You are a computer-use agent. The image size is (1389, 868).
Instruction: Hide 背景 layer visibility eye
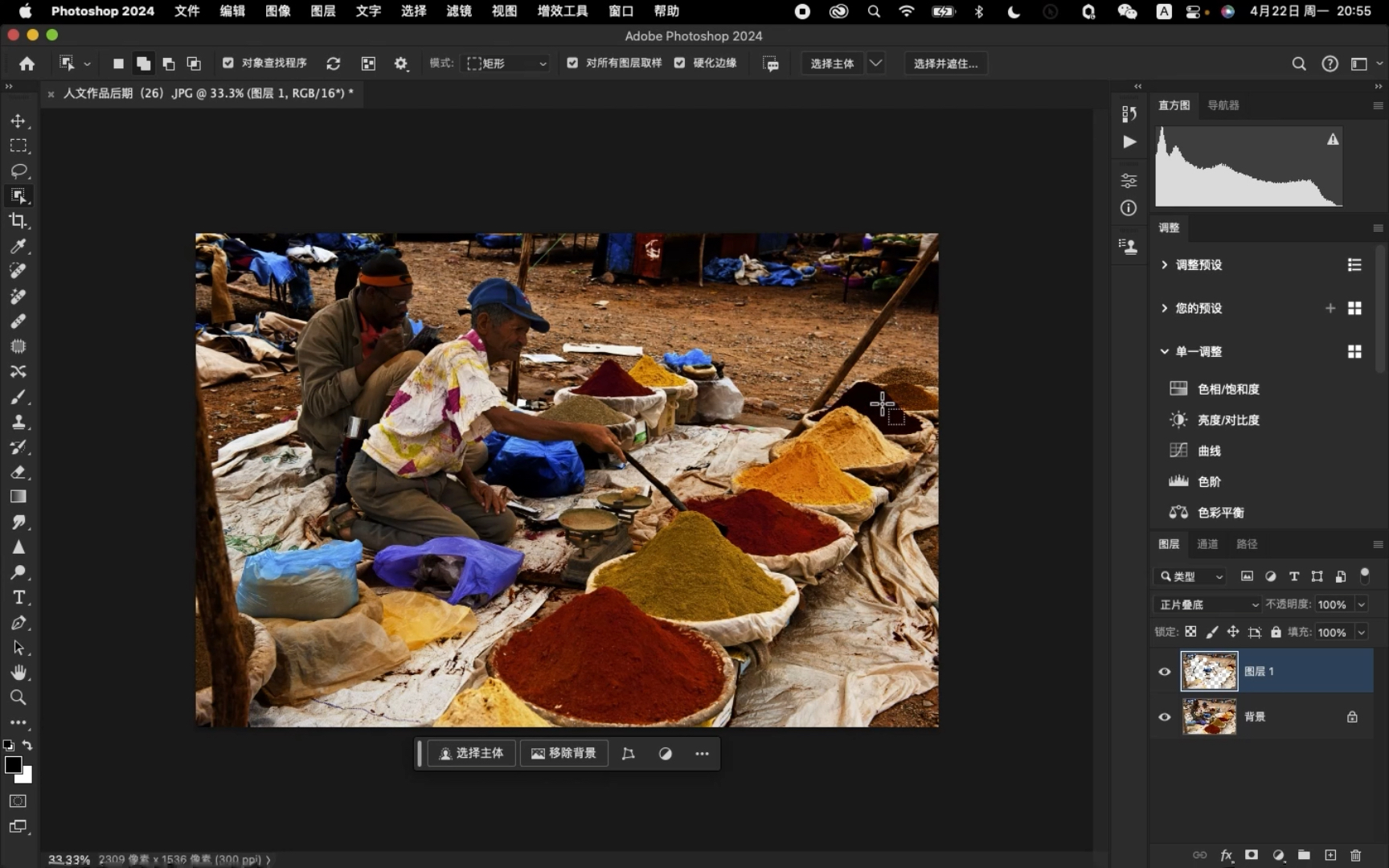pyautogui.click(x=1164, y=717)
